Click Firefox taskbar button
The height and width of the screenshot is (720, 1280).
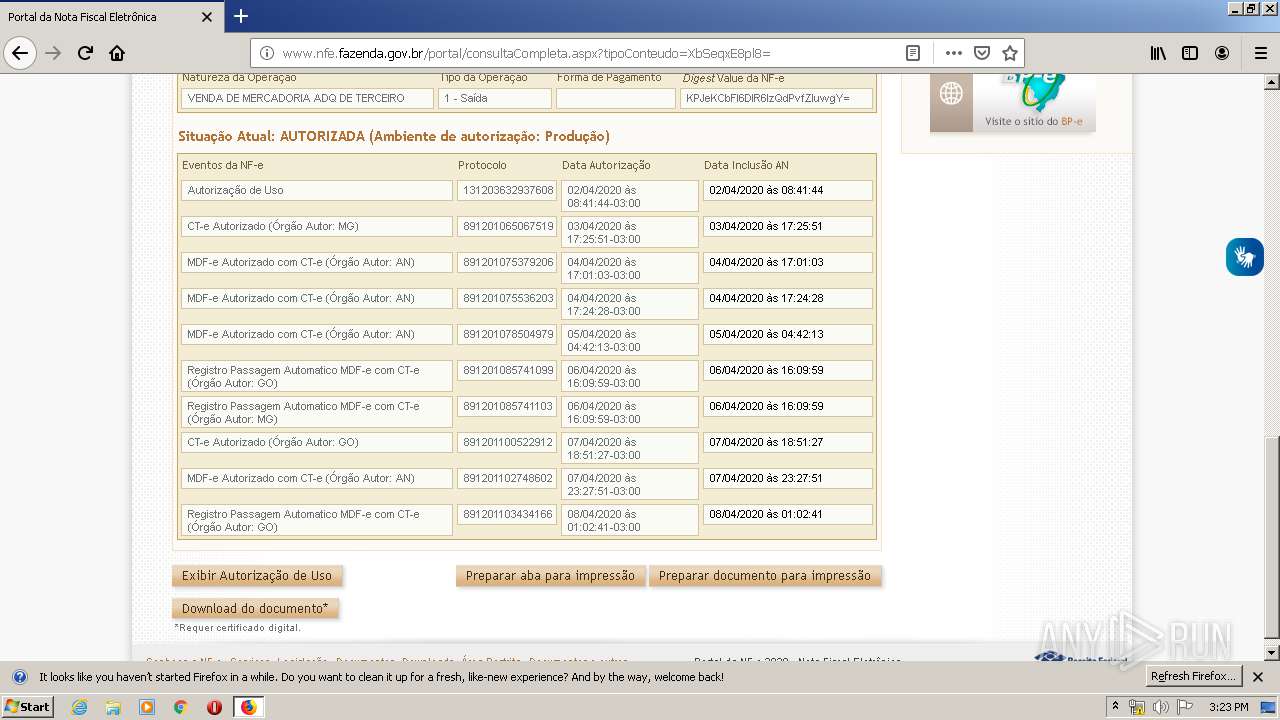point(248,707)
